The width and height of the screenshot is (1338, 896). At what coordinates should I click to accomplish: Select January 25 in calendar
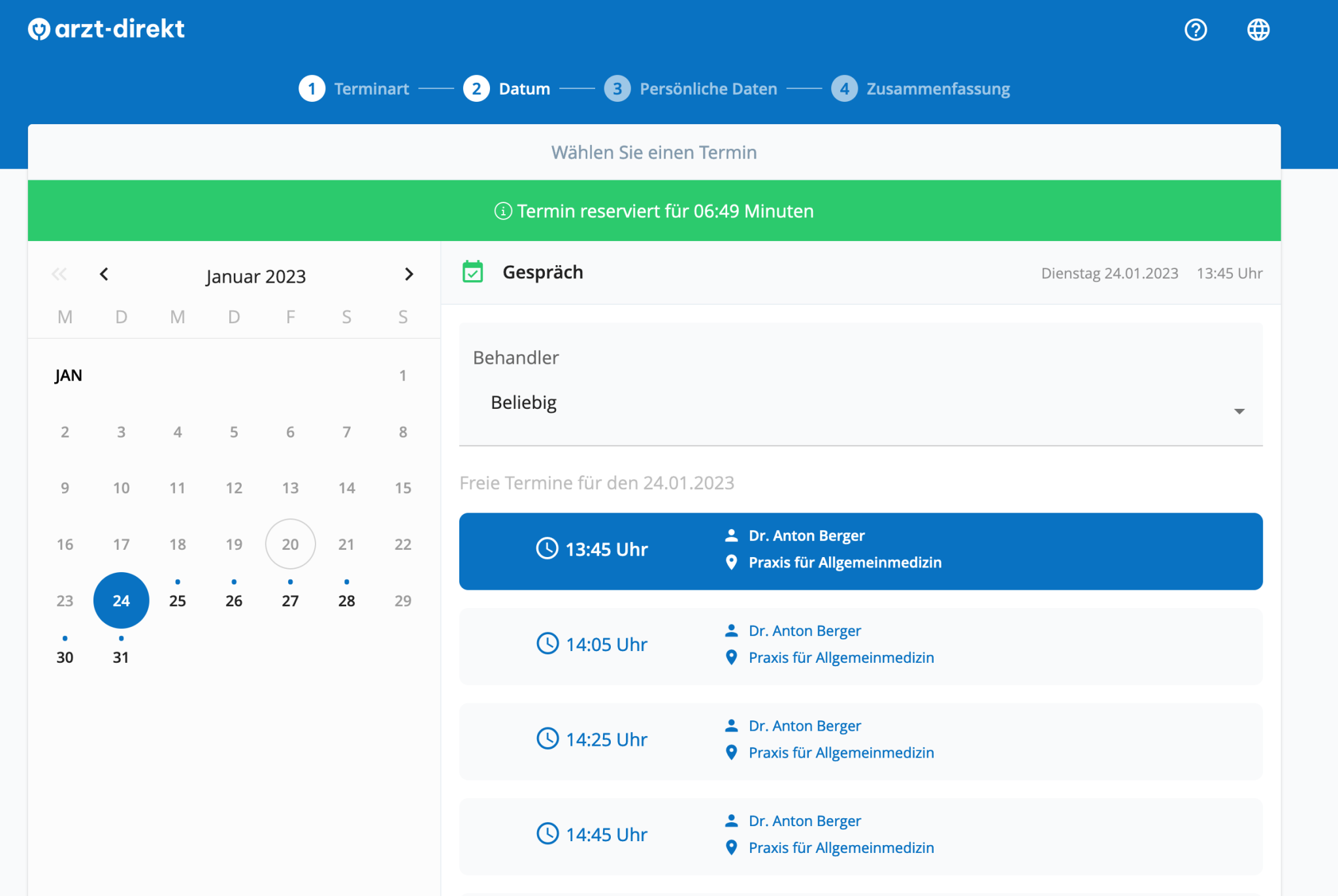pyautogui.click(x=178, y=600)
